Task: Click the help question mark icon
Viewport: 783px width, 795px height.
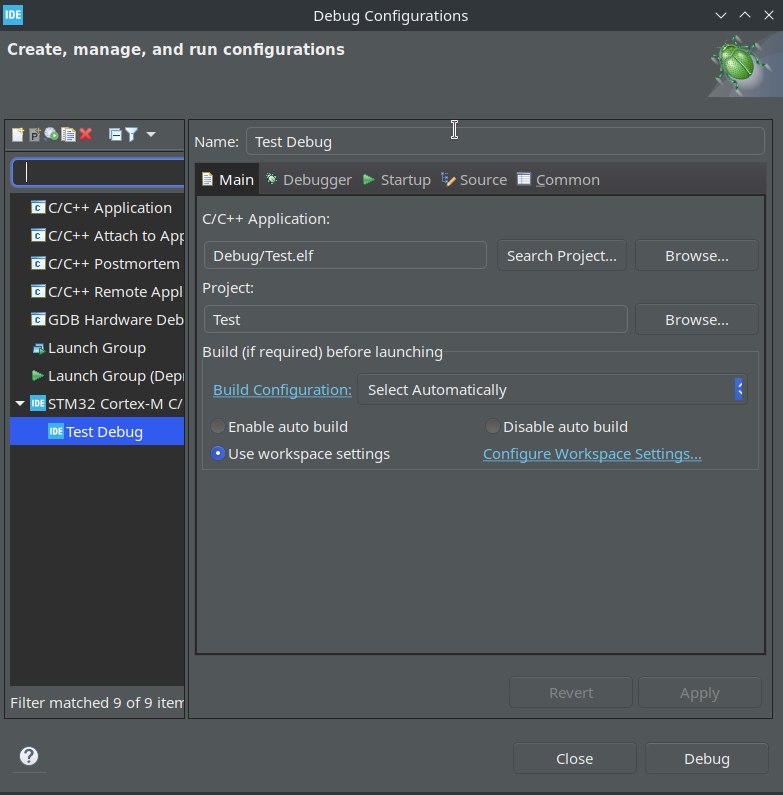Action: pos(29,756)
